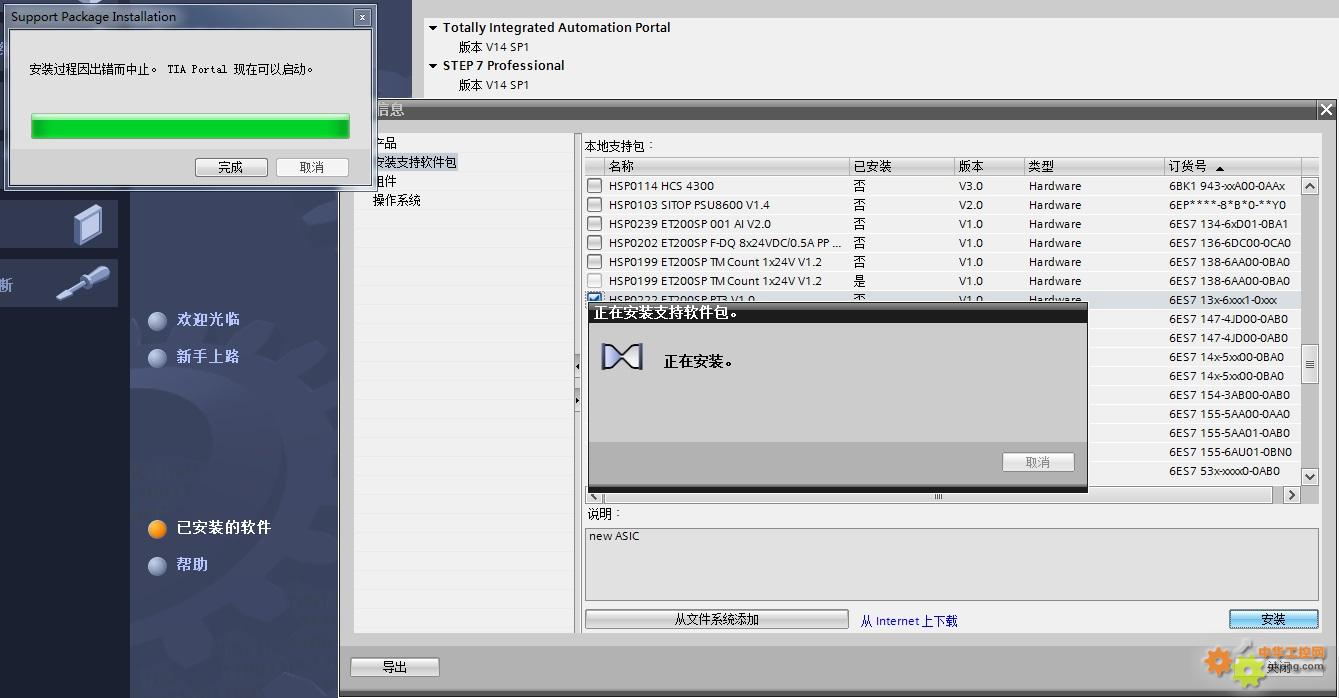Viewport: 1339px width, 698px height.
Task: Select order number 6ES7 155-5AA00-0AA0
Action: 1229,414
